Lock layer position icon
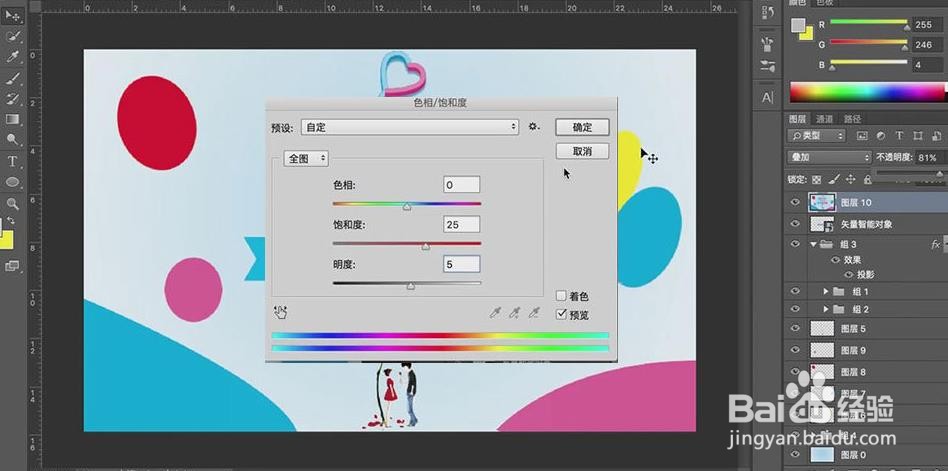Screen dimensions: 948x471 851,179
